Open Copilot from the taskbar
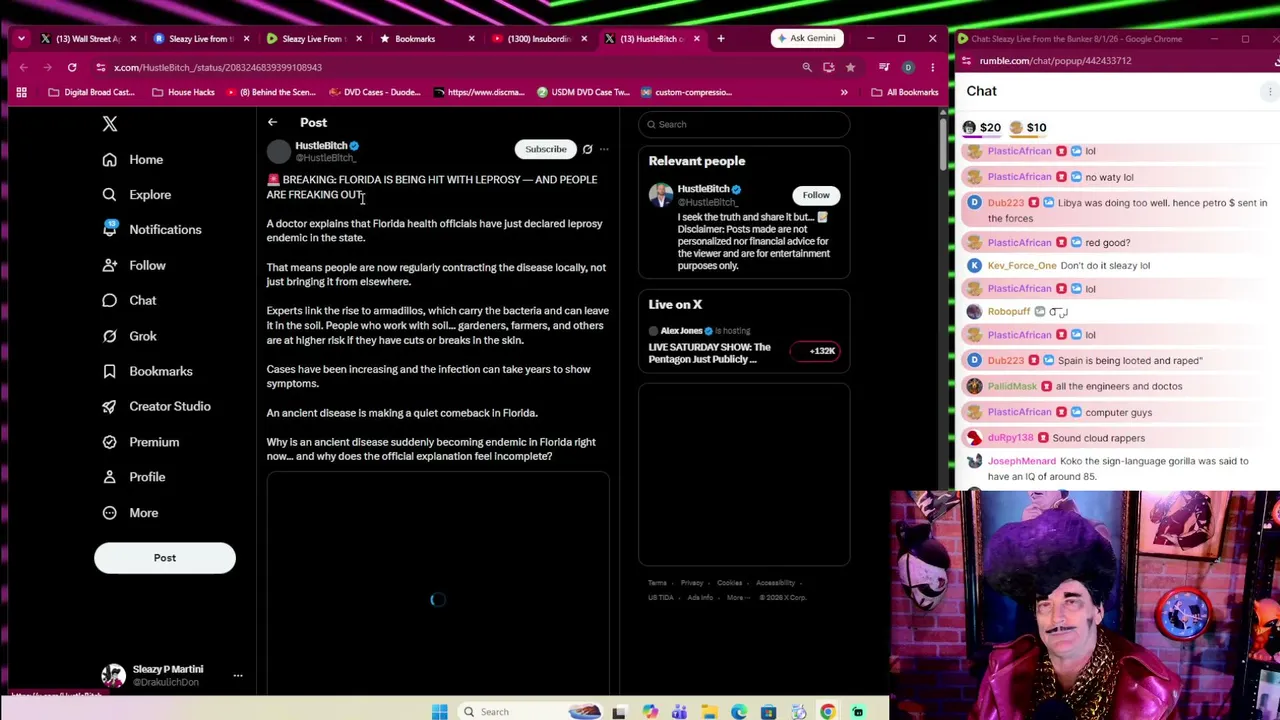Viewport: 1280px width, 720px height. (x=650, y=712)
